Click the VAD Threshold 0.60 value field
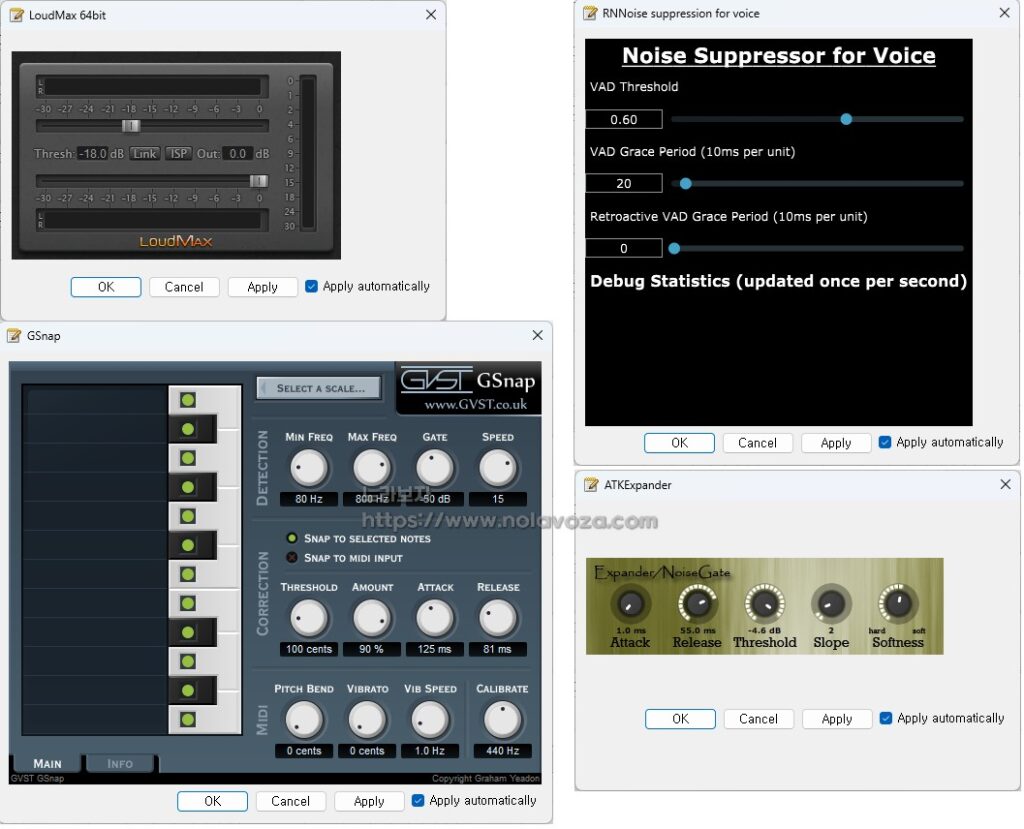Image resolution: width=1024 pixels, height=829 pixels. click(x=624, y=120)
